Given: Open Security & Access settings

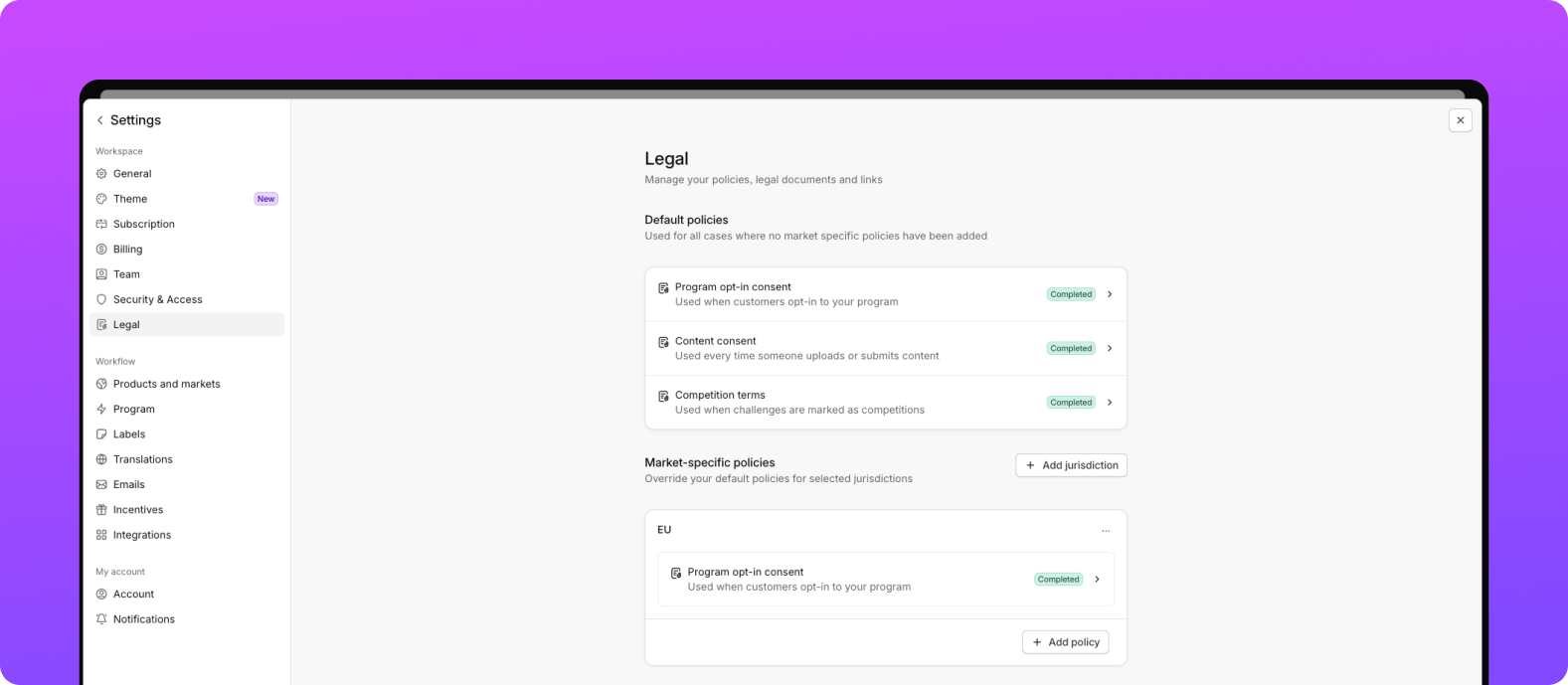Looking at the screenshot, I should 187,299.
